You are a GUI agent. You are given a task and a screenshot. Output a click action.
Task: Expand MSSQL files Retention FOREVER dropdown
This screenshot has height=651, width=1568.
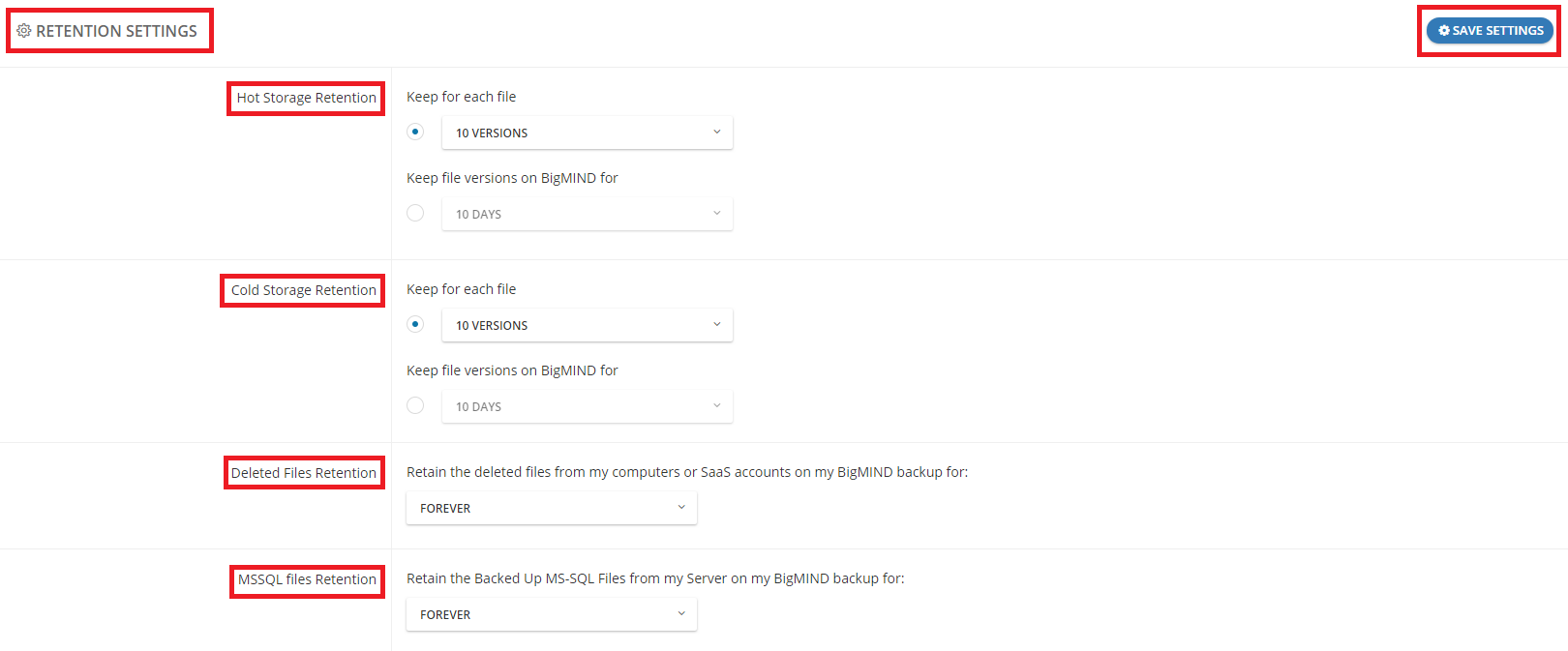point(551,614)
